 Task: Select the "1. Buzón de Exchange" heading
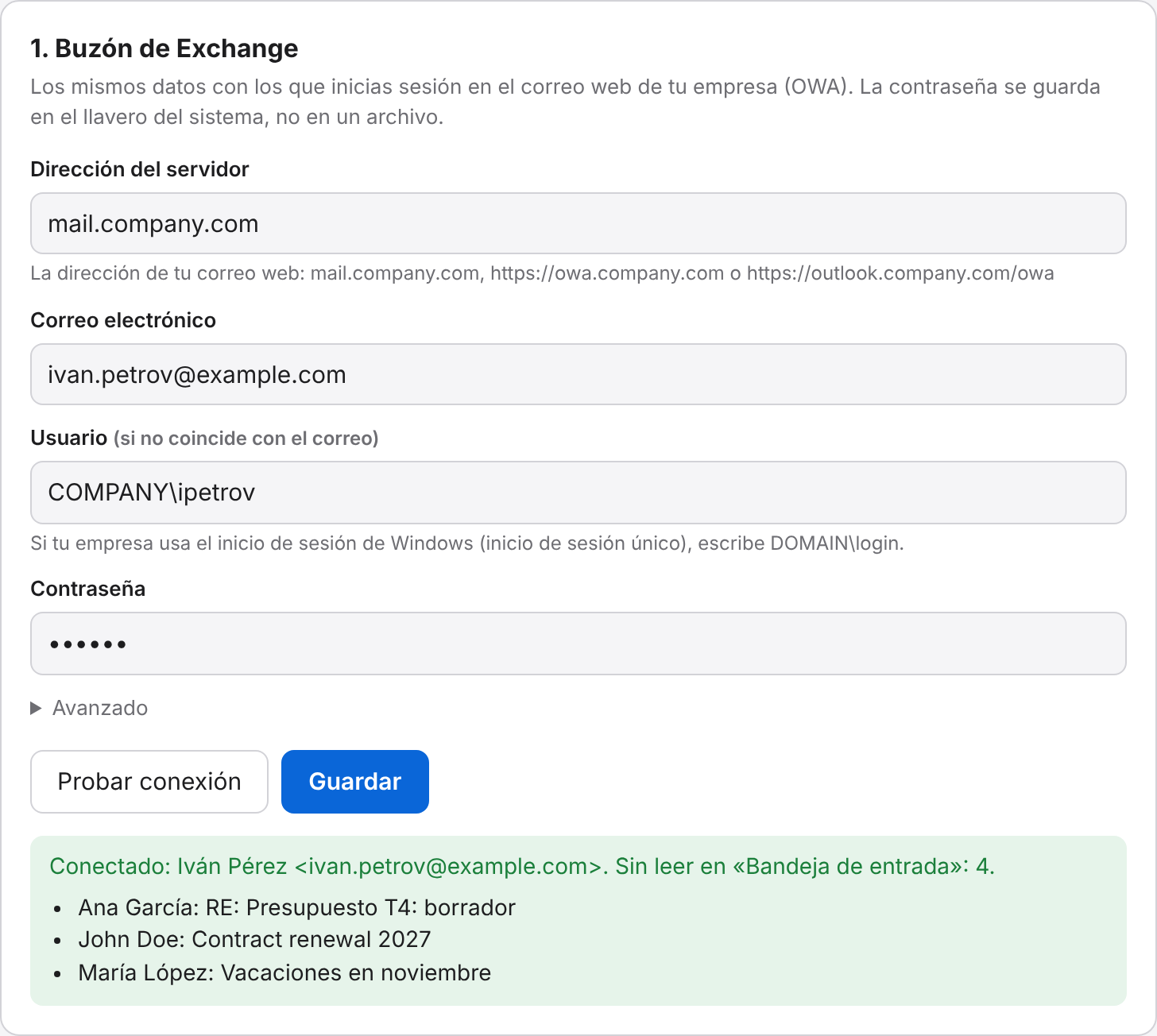click(x=164, y=48)
